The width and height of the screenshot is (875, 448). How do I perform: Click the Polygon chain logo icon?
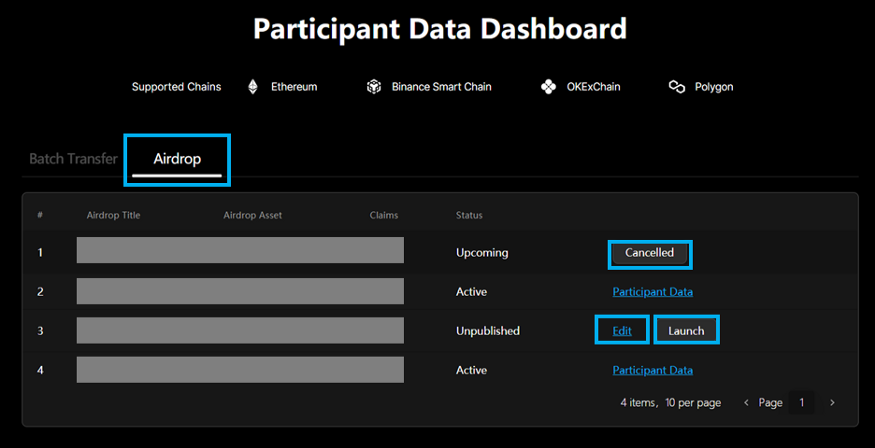tap(677, 87)
